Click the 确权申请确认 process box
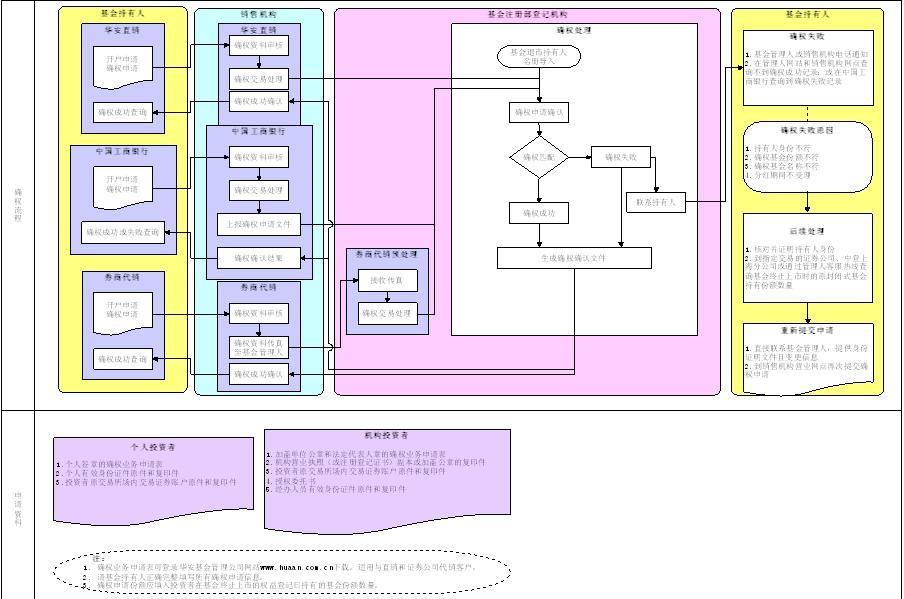 coord(540,112)
